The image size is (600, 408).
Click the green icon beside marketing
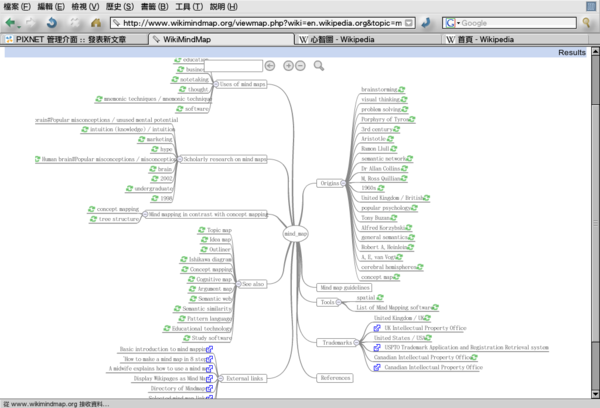pos(142,139)
